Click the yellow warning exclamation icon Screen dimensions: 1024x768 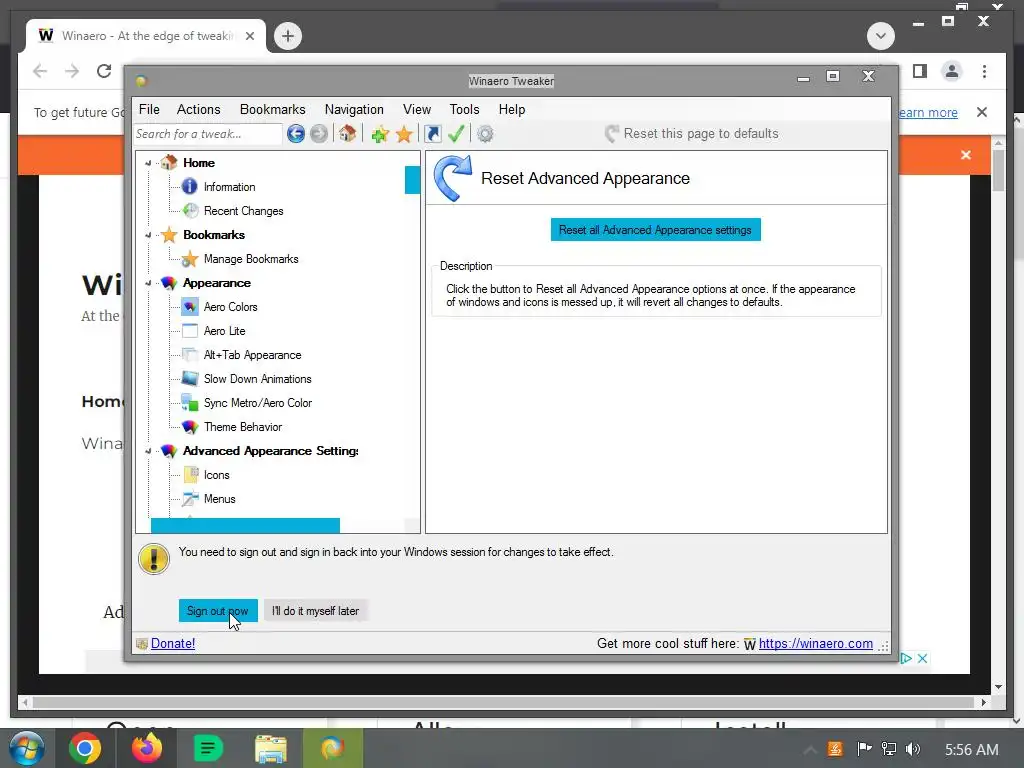[x=153, y=560]
